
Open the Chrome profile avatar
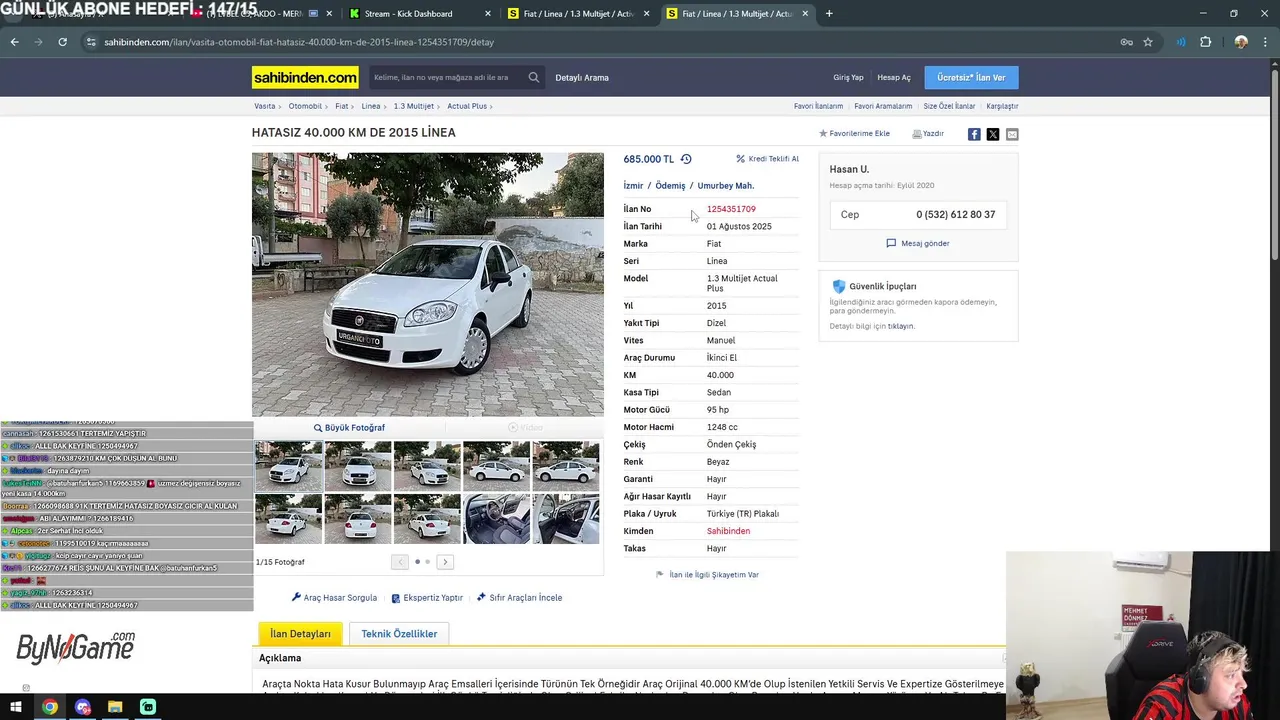tap(1241, 42)
